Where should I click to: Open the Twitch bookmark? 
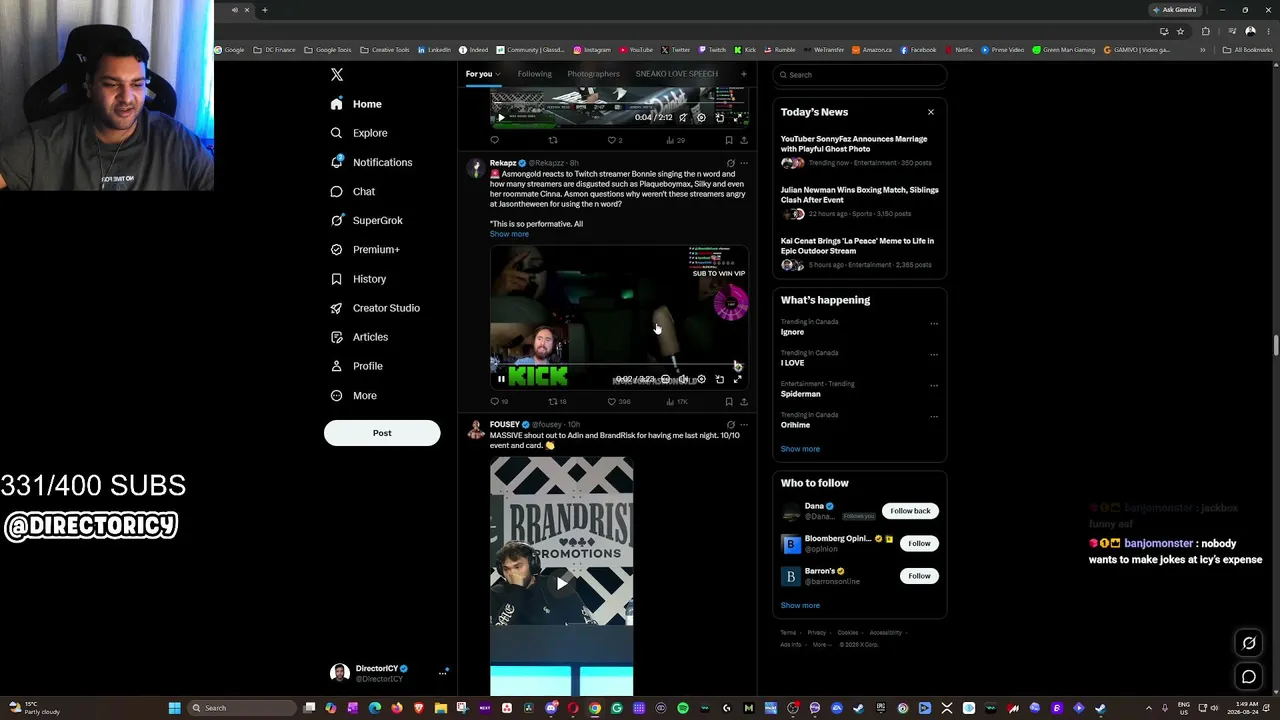(x=712, y=50)
